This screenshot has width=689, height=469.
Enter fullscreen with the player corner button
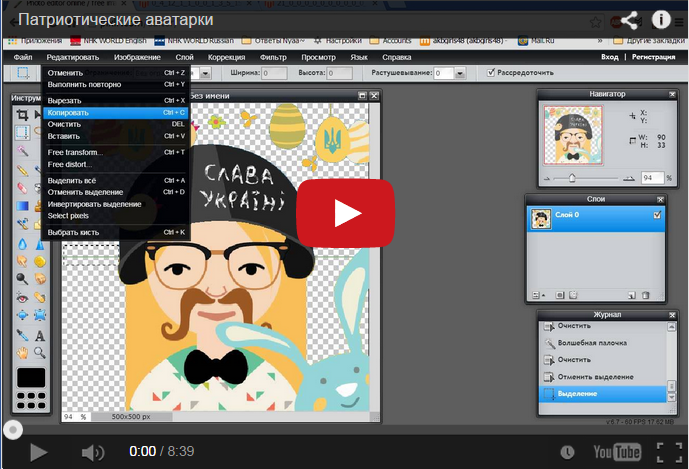(669, 452)
